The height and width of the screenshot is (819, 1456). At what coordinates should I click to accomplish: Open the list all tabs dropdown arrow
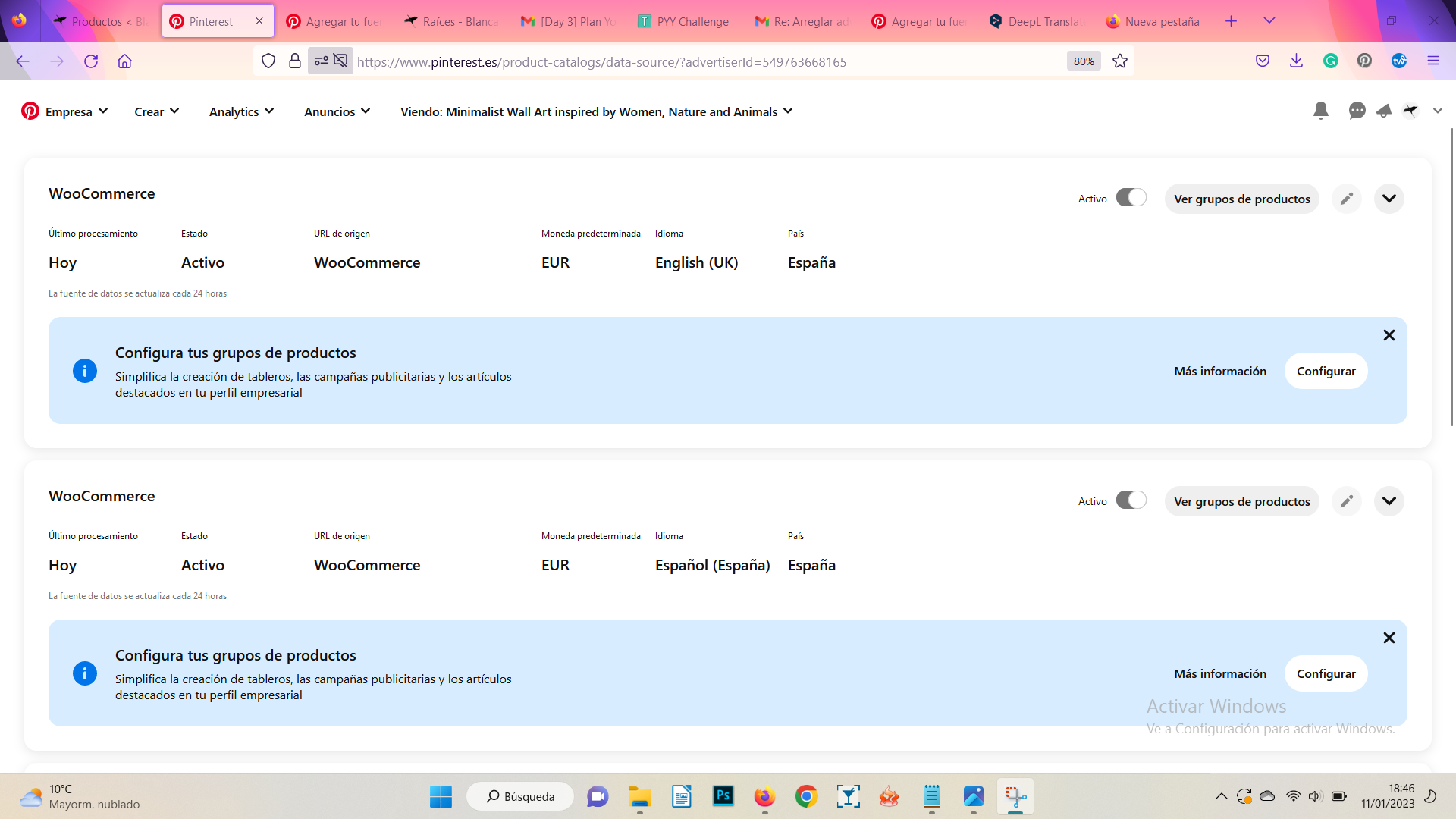[x=1269, y=21]
